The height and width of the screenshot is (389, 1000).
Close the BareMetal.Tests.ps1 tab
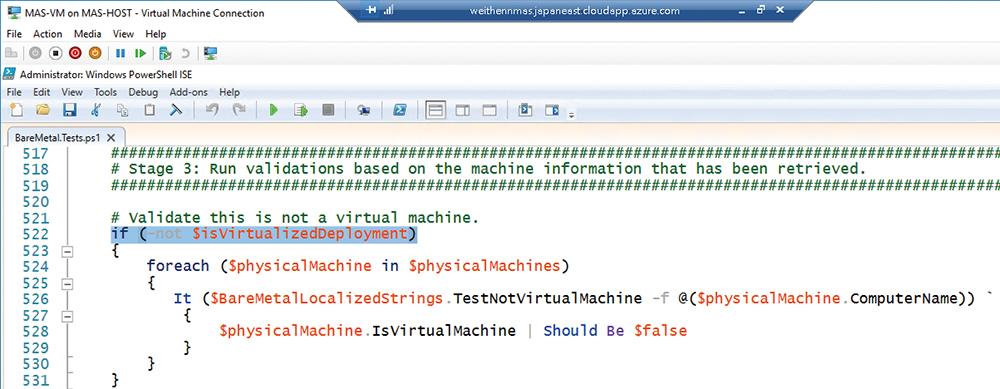tap(111, 137)
